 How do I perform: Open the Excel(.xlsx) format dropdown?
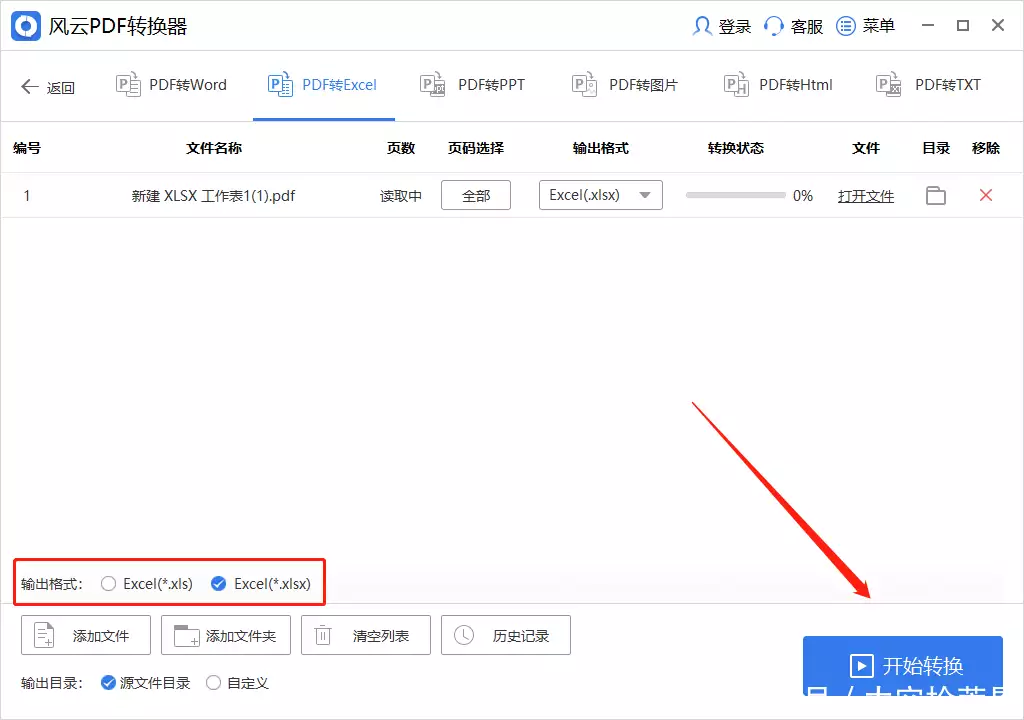[643, 195]
